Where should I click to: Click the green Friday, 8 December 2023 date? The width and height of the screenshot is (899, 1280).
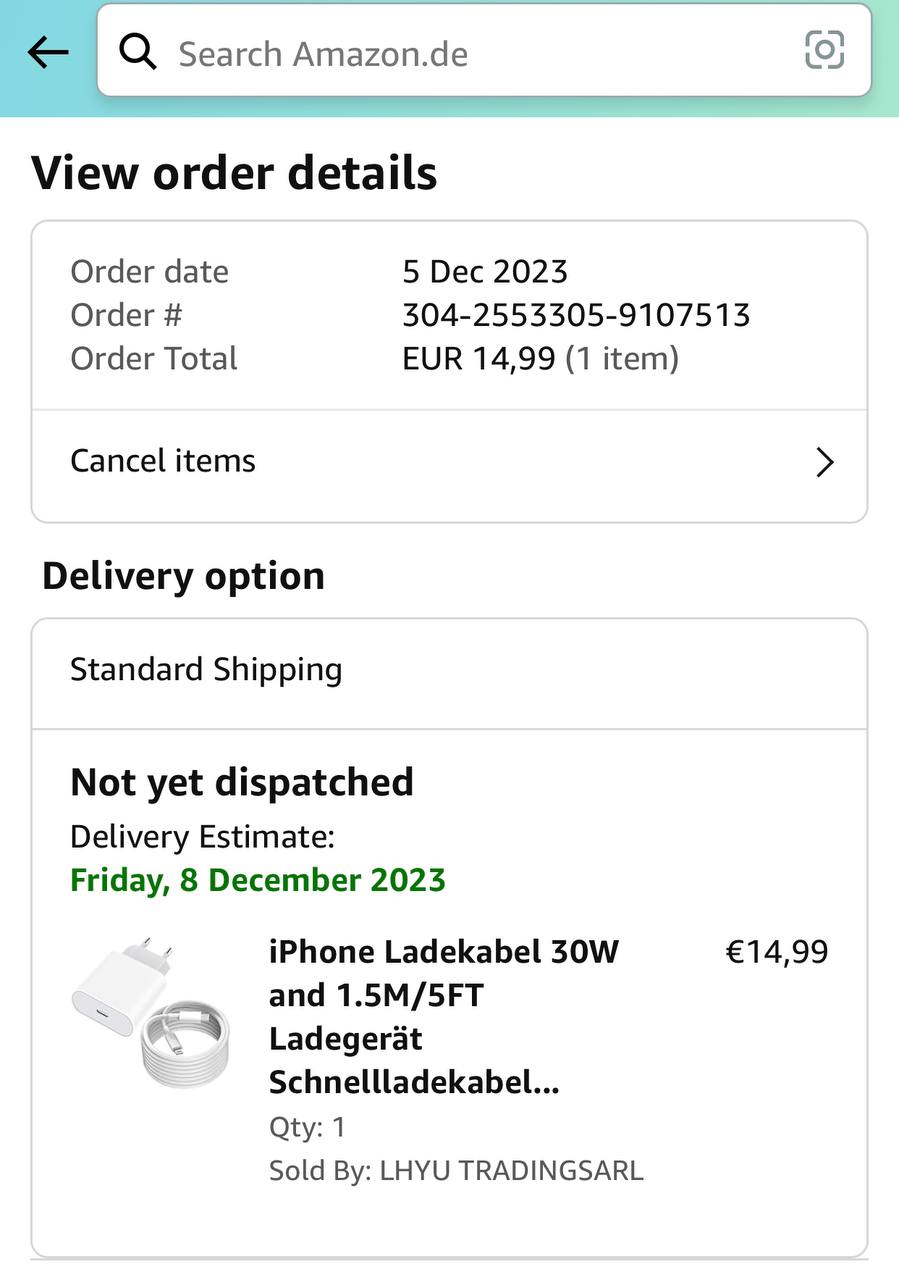point(258,880)
